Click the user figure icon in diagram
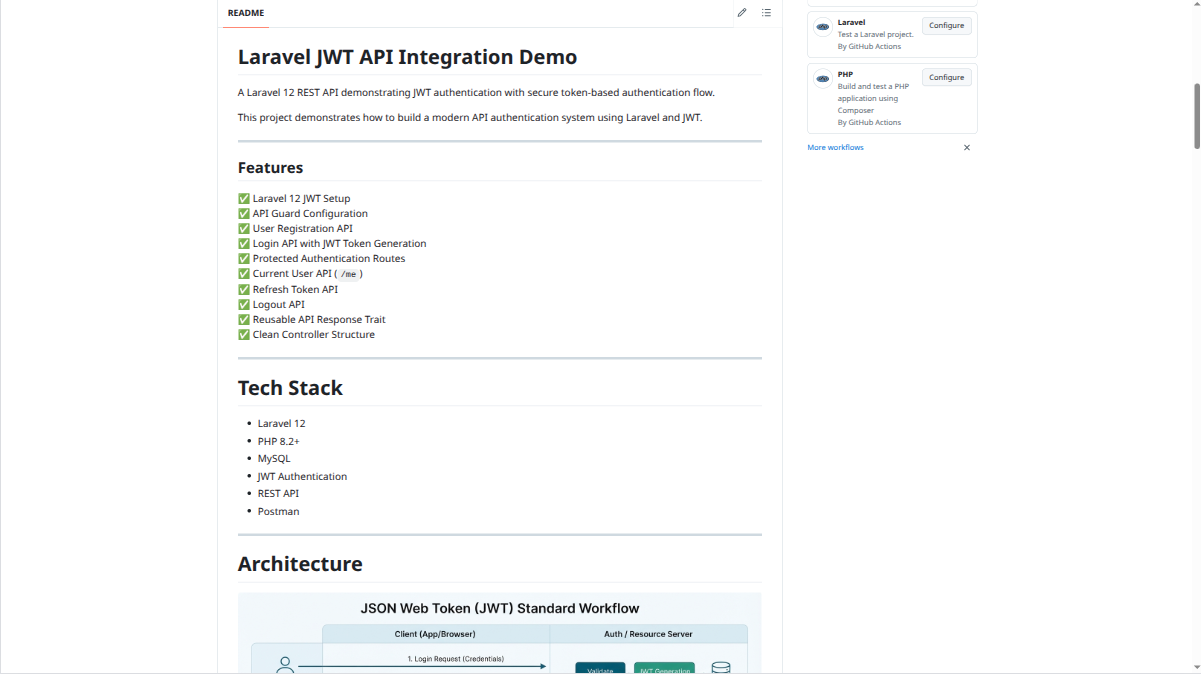The image size is (1201, 674). coord(285,665)
